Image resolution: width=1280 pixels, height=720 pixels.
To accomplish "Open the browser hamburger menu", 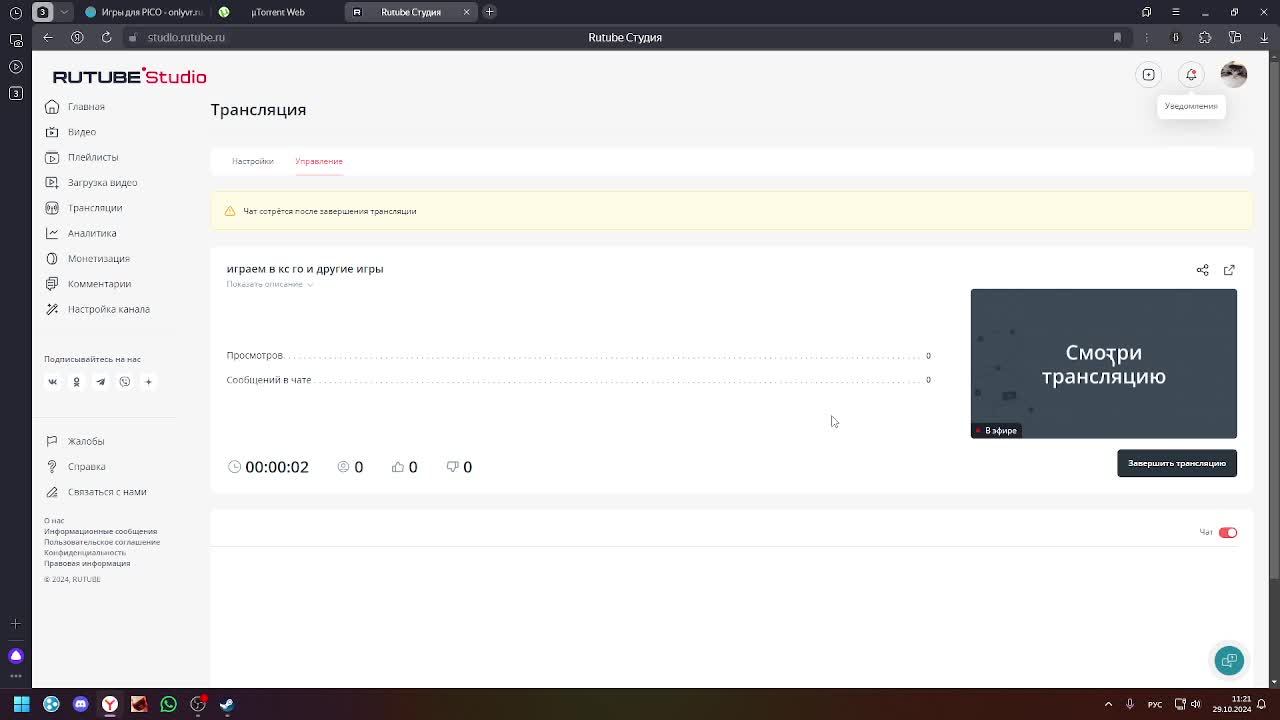I will pos(1176,12).
